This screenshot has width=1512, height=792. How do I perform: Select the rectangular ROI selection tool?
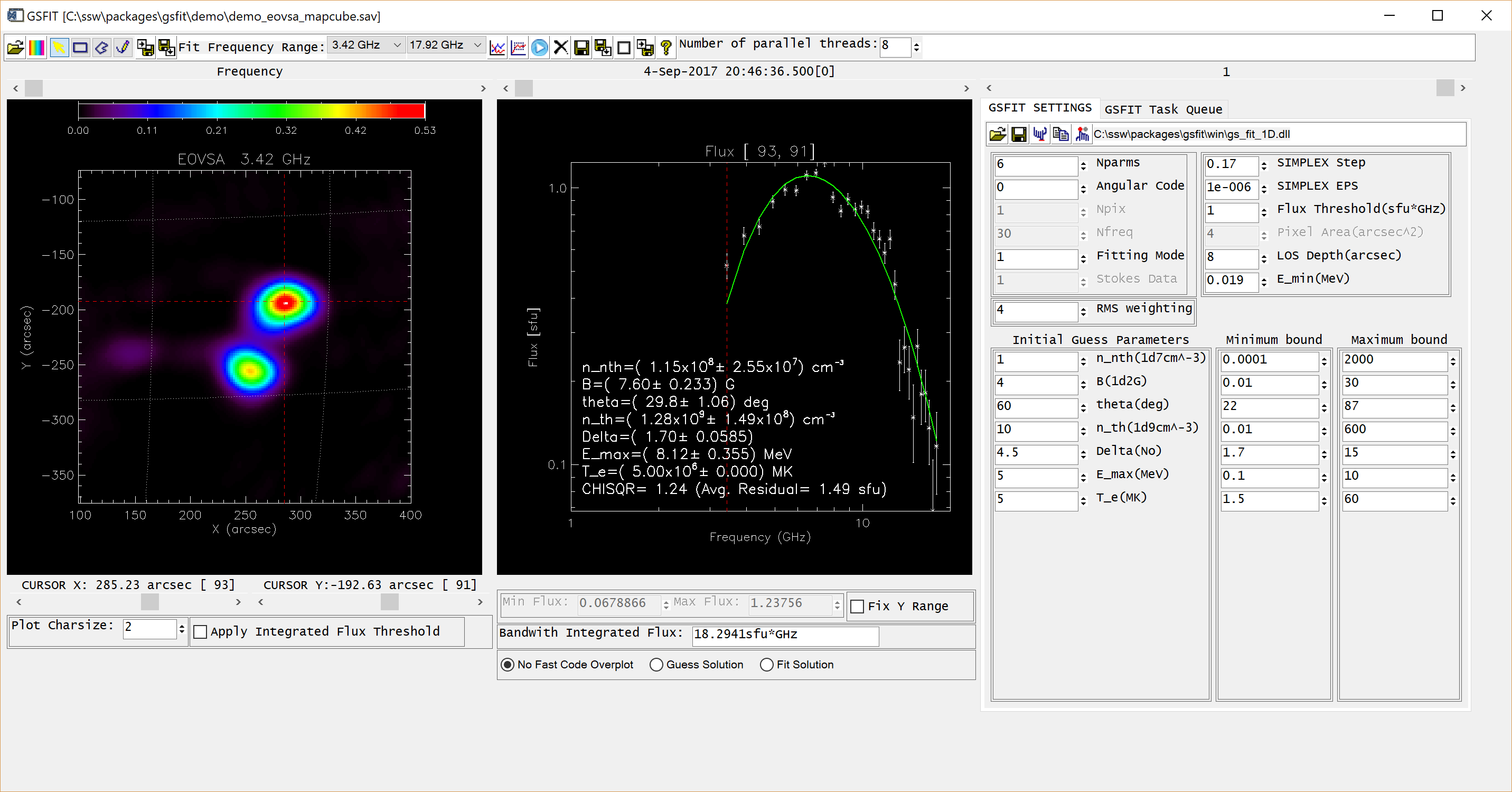pyautogui.click(x=80, y=47)
